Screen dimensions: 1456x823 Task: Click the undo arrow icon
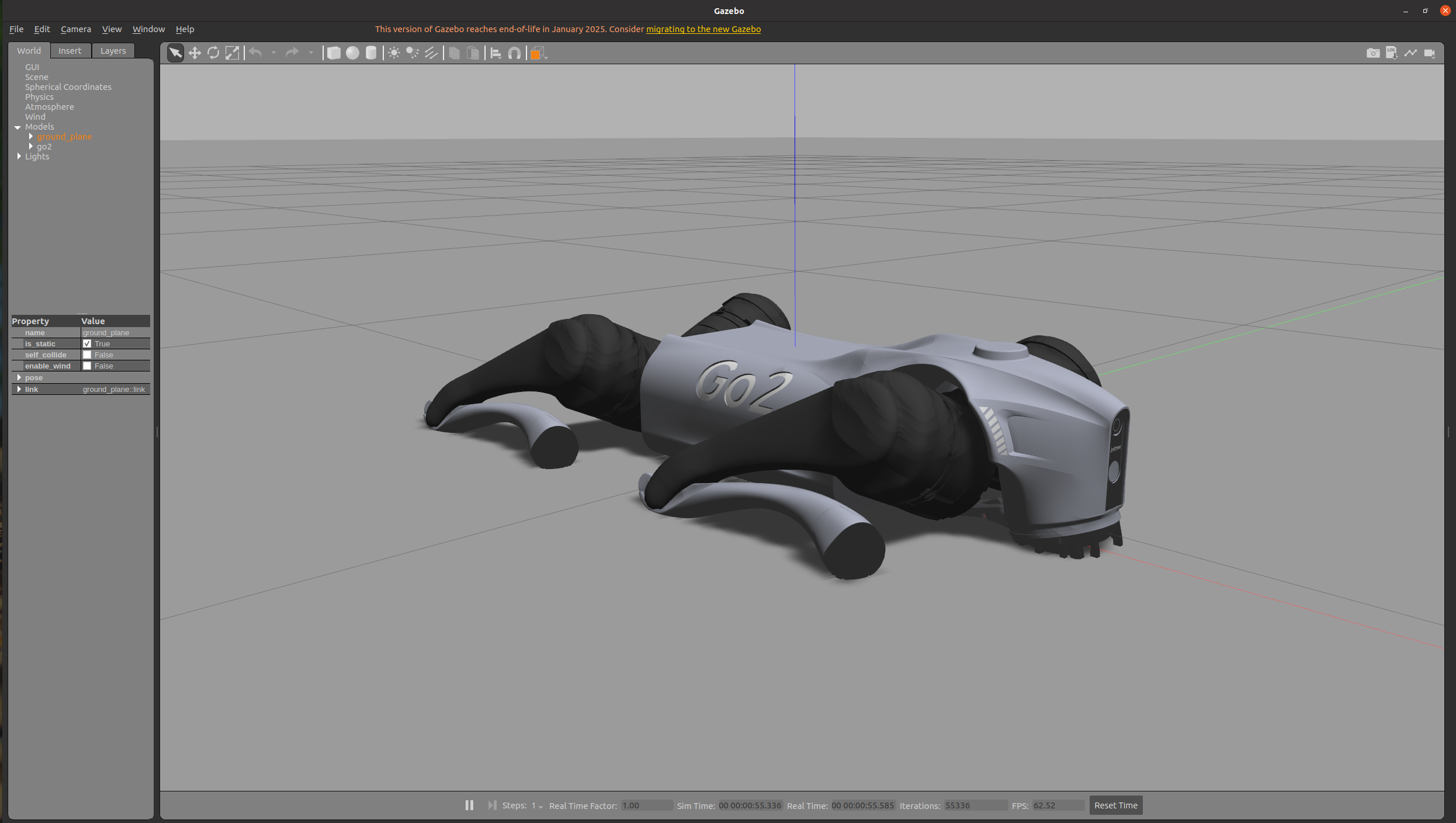[x=256, y=53]
